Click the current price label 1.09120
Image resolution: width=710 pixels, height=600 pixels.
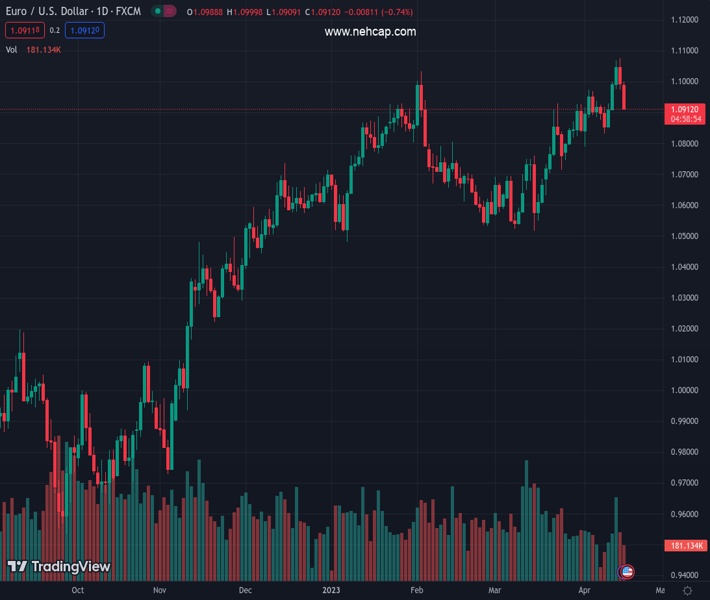point(686,109)
